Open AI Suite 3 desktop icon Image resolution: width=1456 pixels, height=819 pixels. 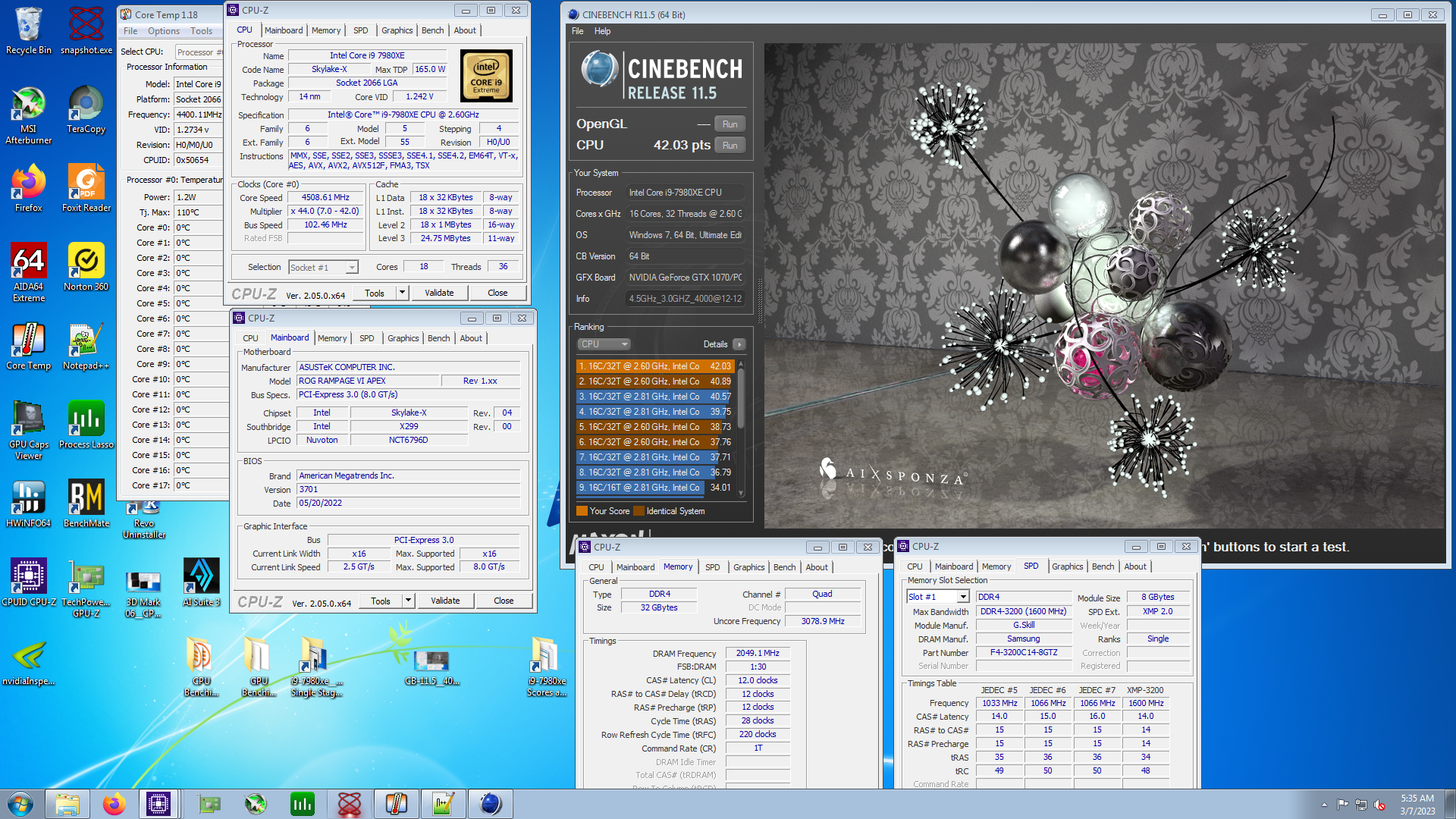pyautogui.click(x=202, y=582)
